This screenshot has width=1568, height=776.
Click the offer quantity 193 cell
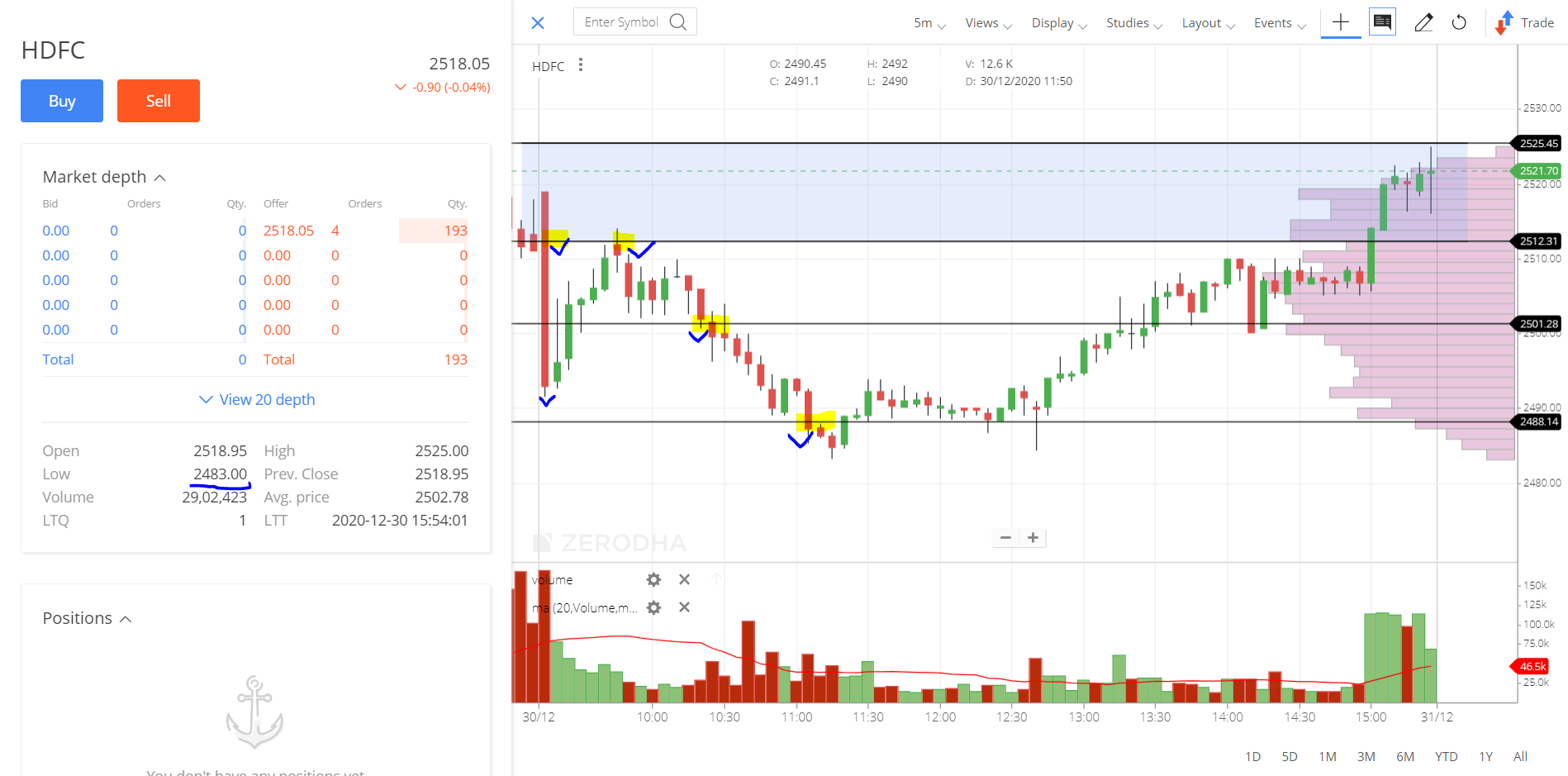pyautogui.click(x=434, y=231)
